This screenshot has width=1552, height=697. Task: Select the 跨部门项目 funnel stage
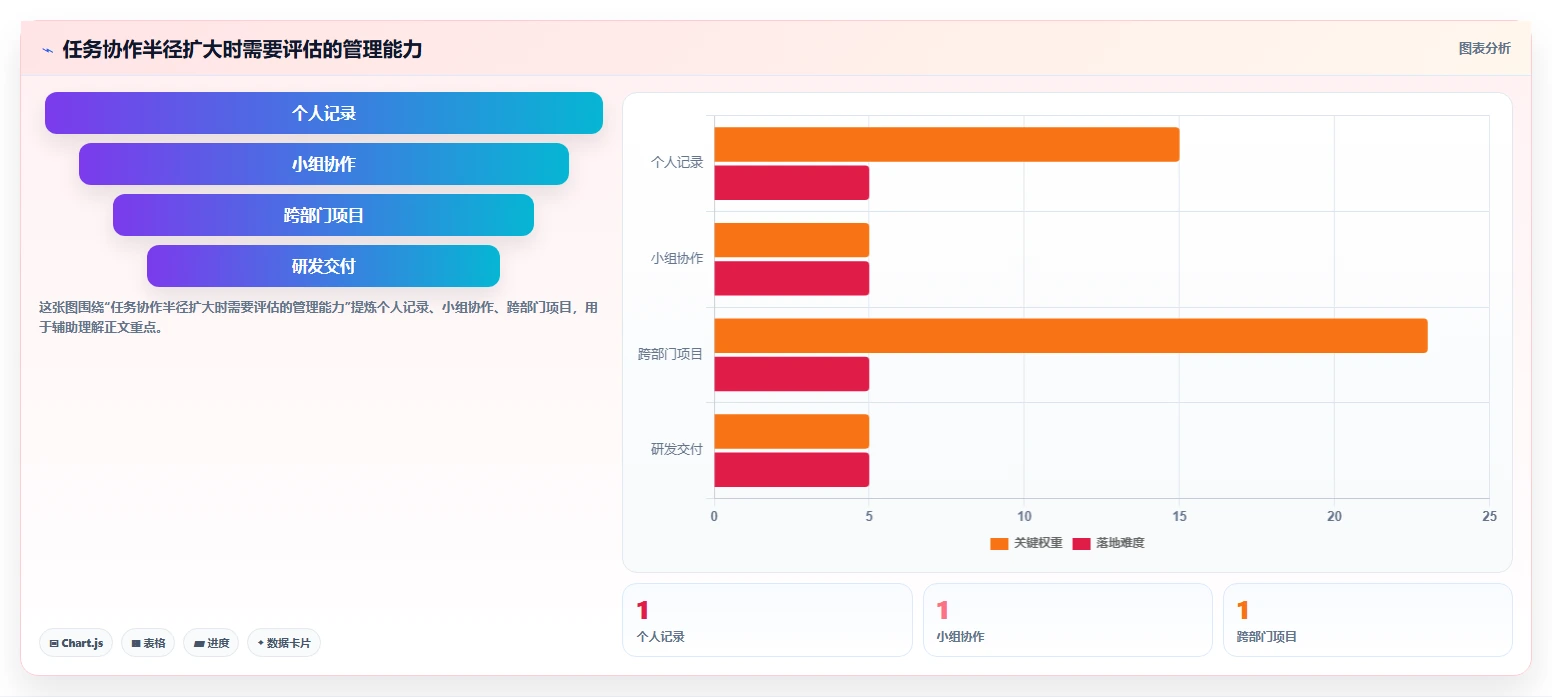coord(323,215)
